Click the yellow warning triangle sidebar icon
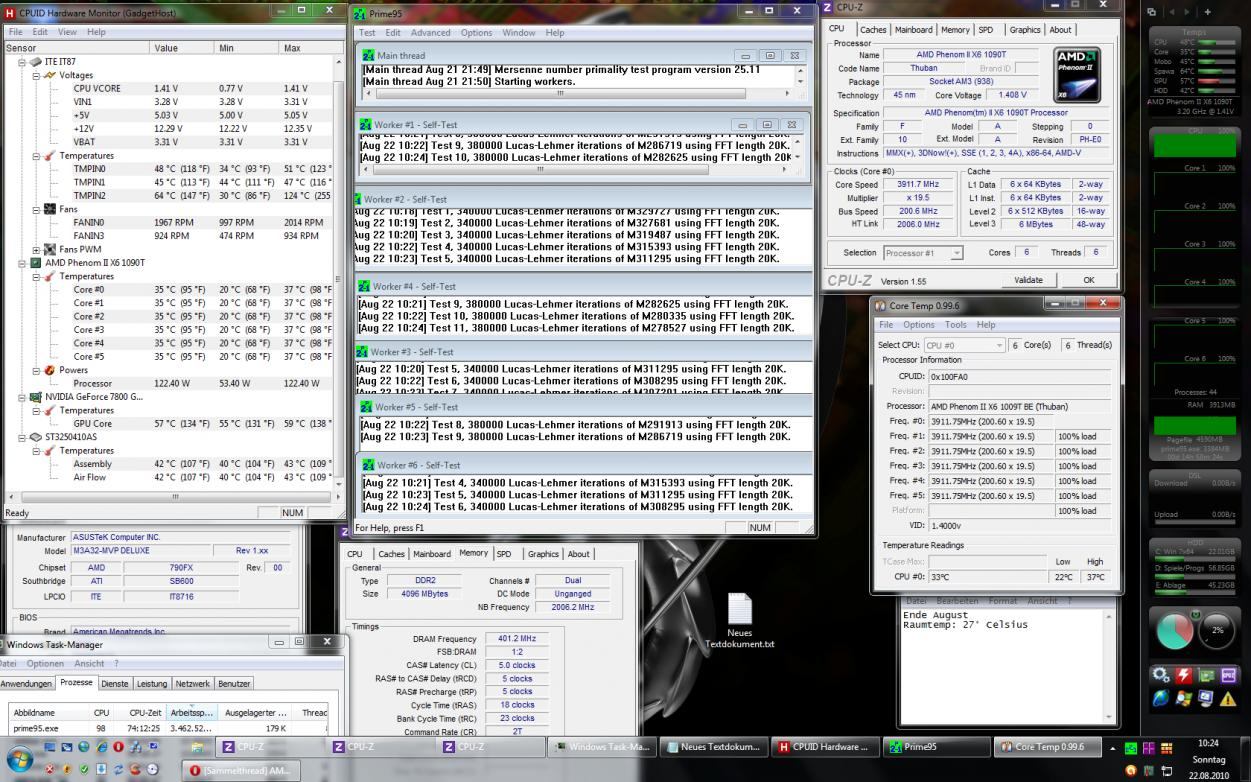The width and height of the screenshot is (1251, 782). click(1228, 699)
